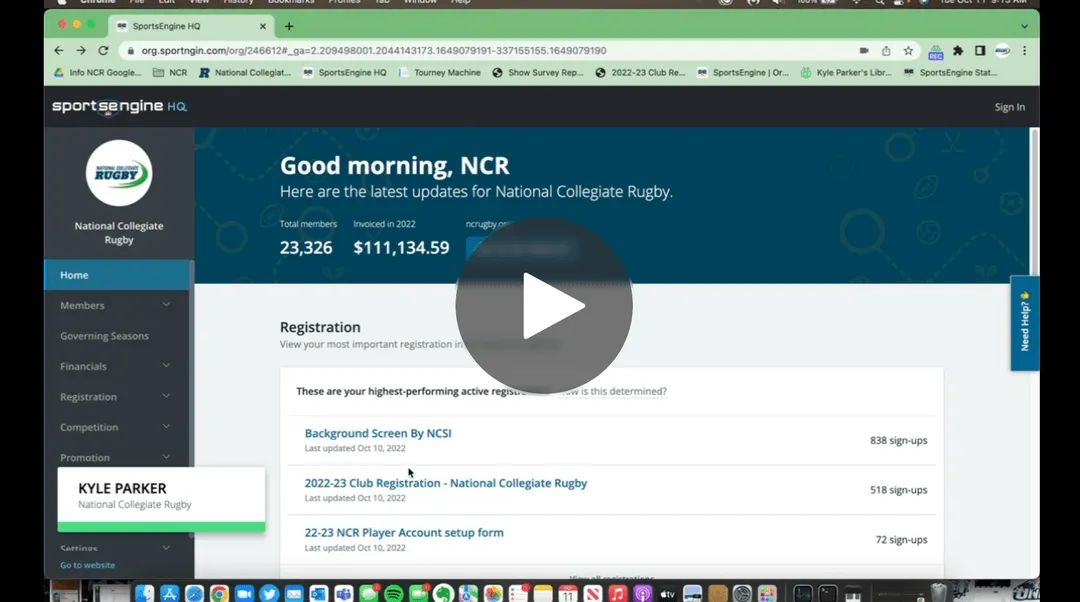Open Google Chrome from the dock

point(219,593)
